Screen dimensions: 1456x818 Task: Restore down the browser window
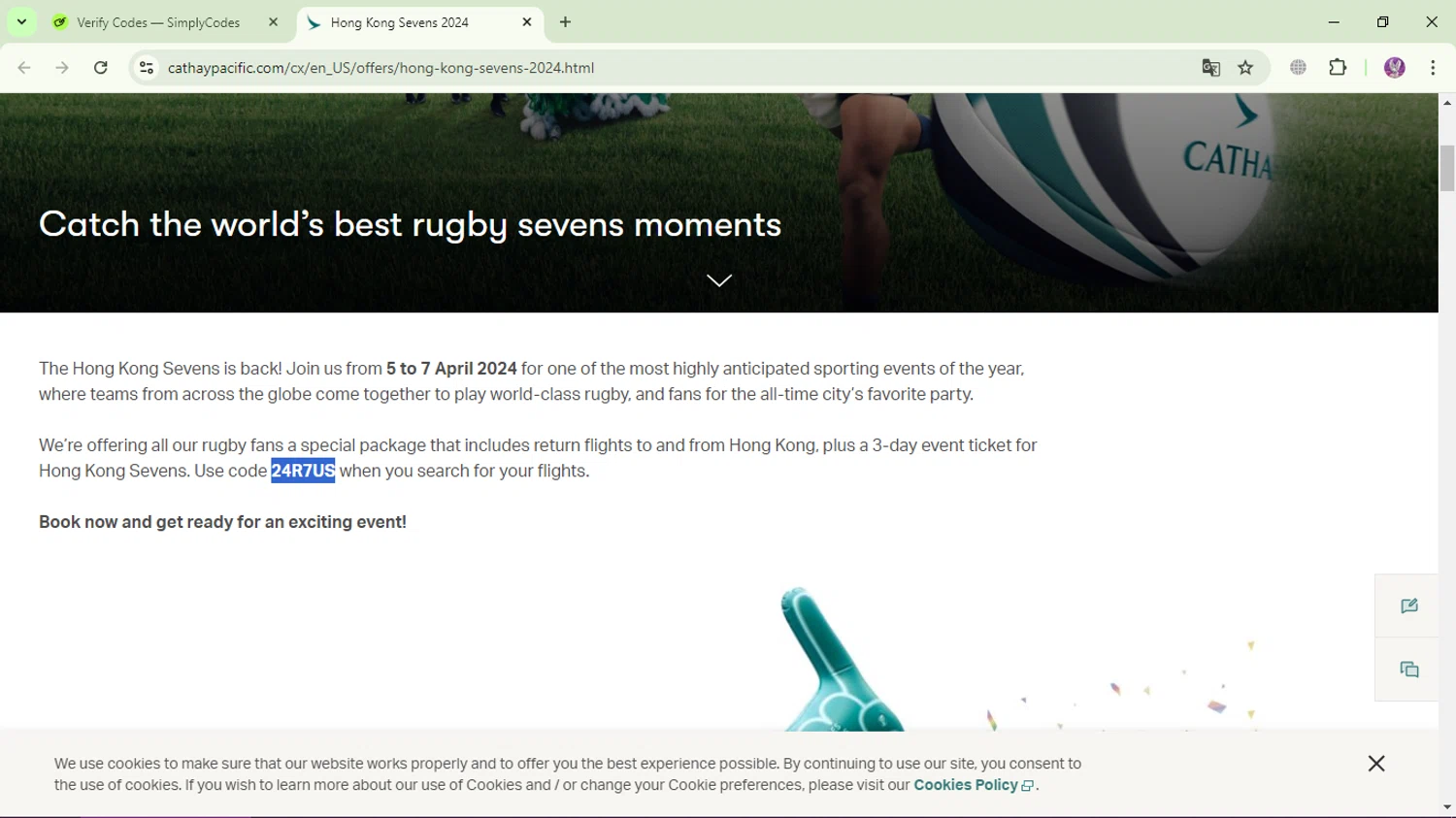pyautogui.click(x=1383, y=22)
